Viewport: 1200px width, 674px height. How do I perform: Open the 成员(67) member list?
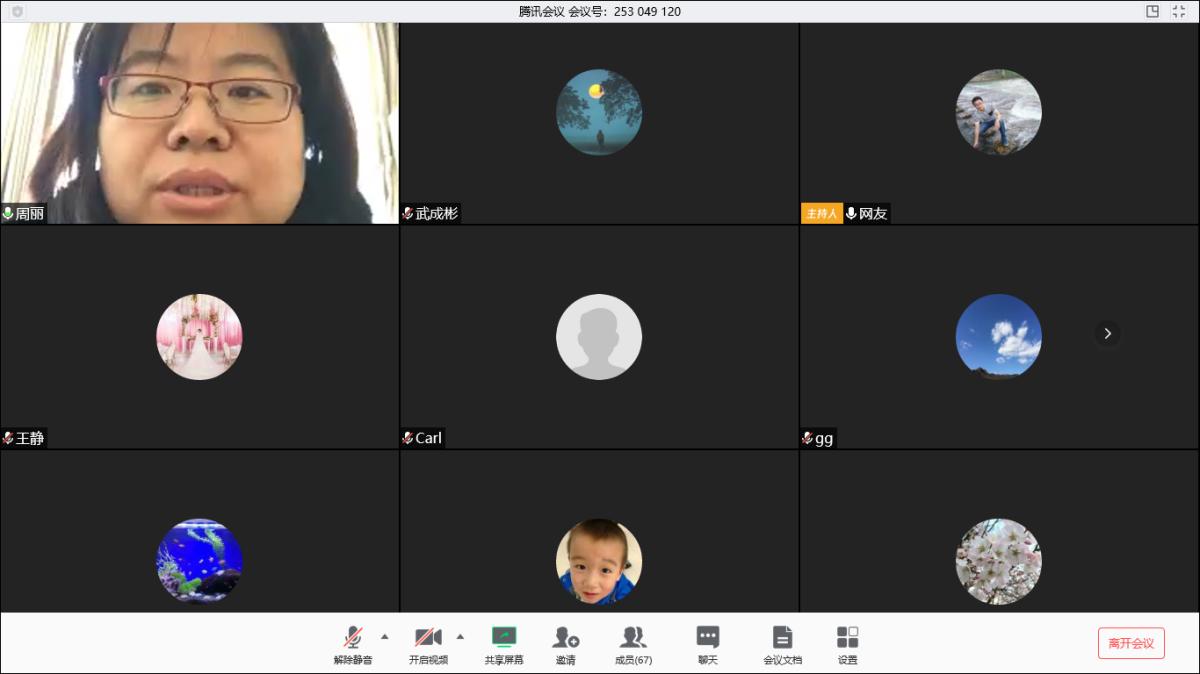pyautogui.click(x=633, y=646)
